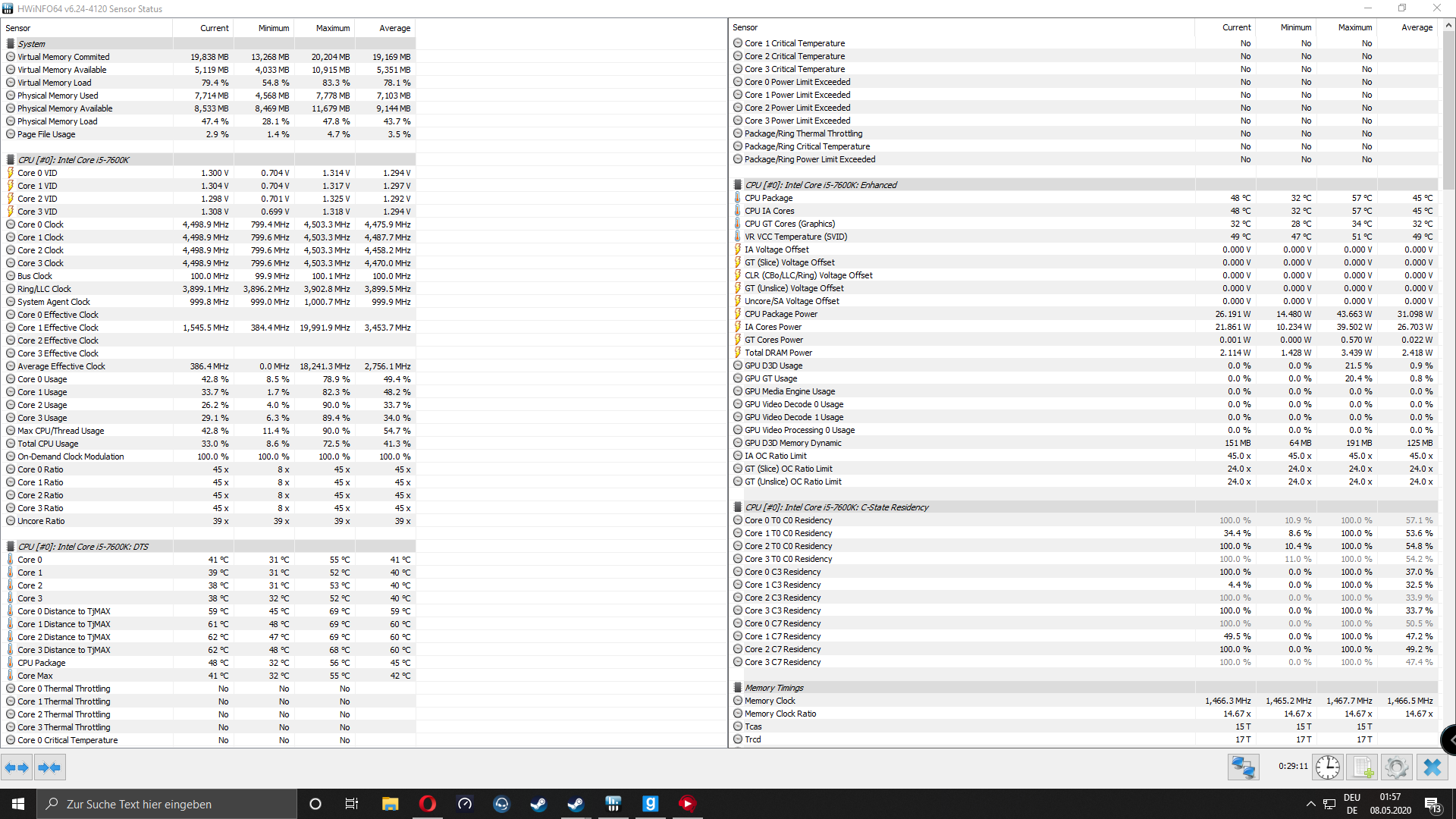Click the shrink panels arrows button
Image resolution: width=1456 pixels, height=819 pixels.
coord(49,767)
